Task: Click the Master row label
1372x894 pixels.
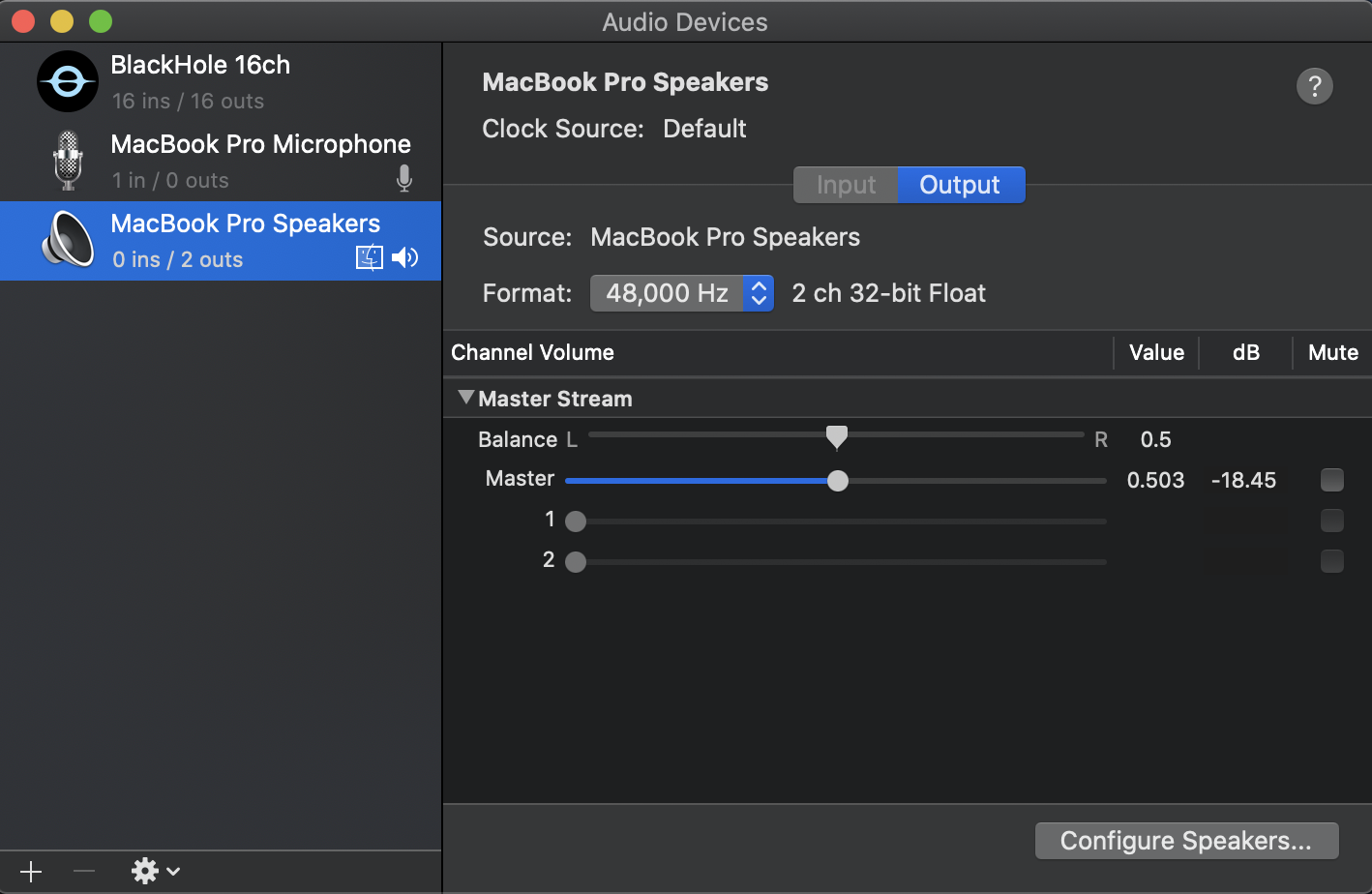Action: [x=520, y=478]
